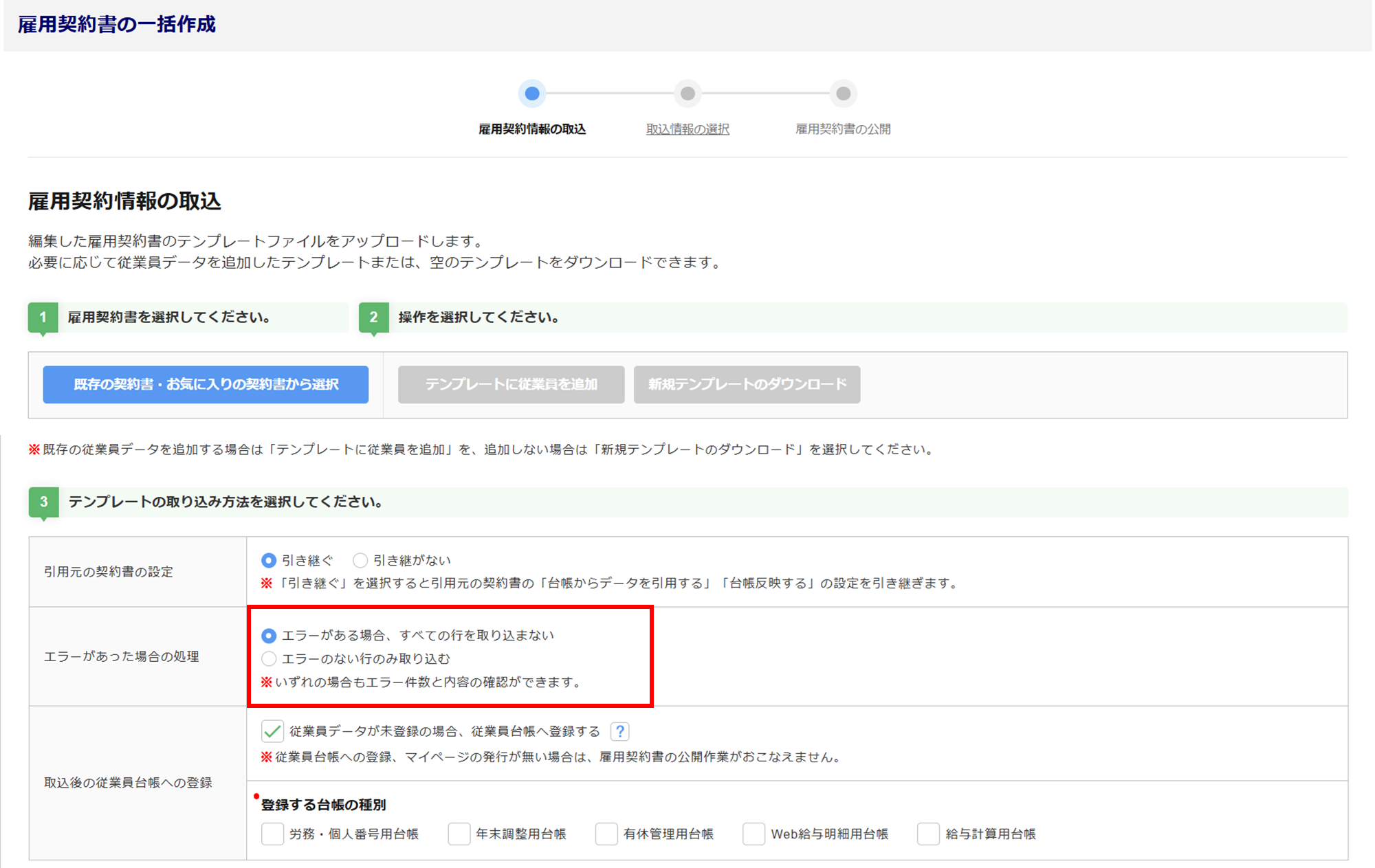Screen dimensions: 1375x868
Task: Click the help question mark icon
Action: tap(619, 731)
